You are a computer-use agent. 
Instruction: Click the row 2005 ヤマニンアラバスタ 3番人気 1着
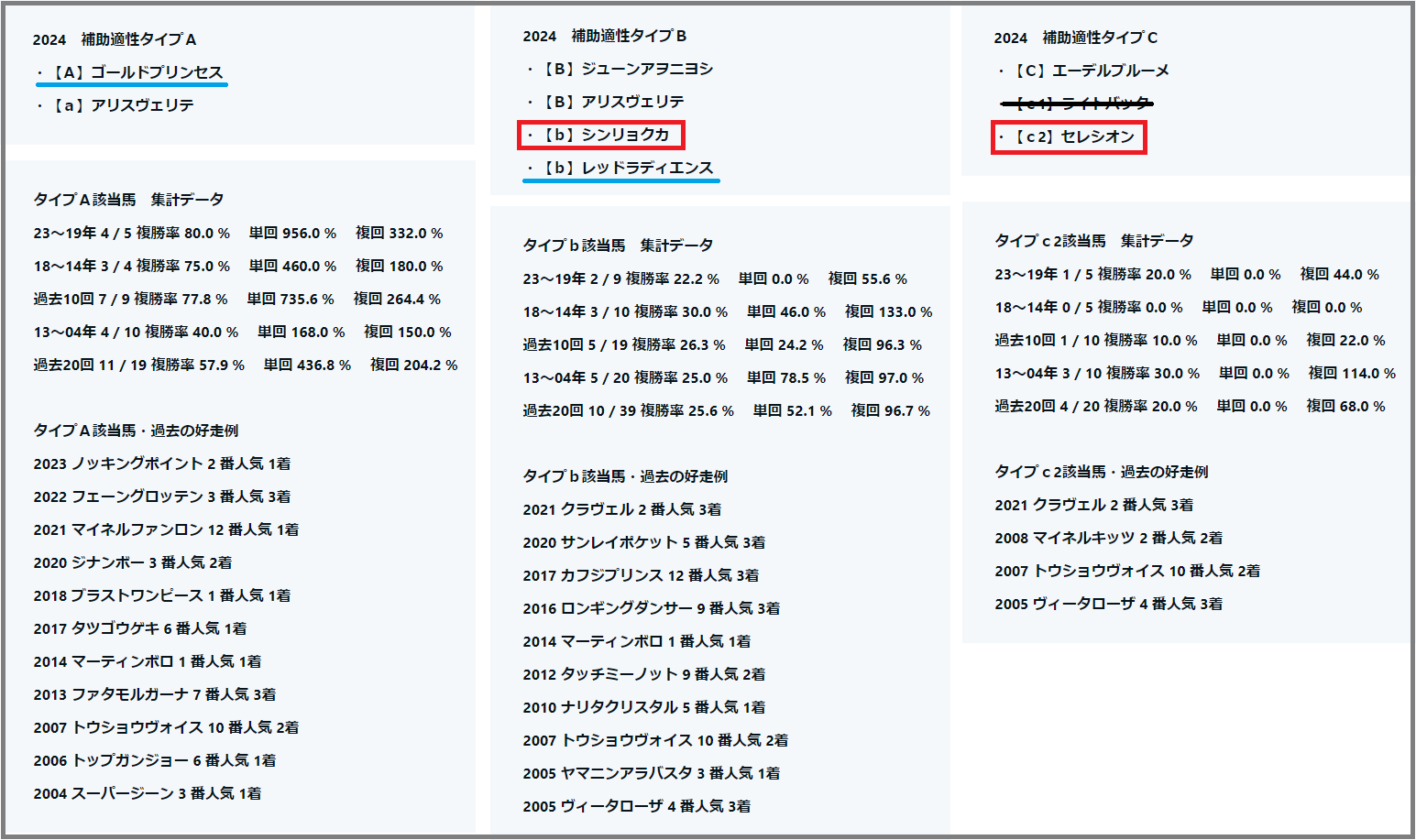click(x=652, y=774)
